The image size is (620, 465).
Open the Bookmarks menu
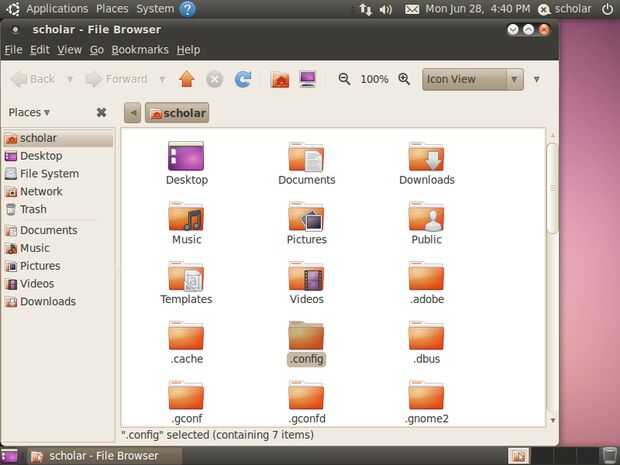[x=140, y=50]
